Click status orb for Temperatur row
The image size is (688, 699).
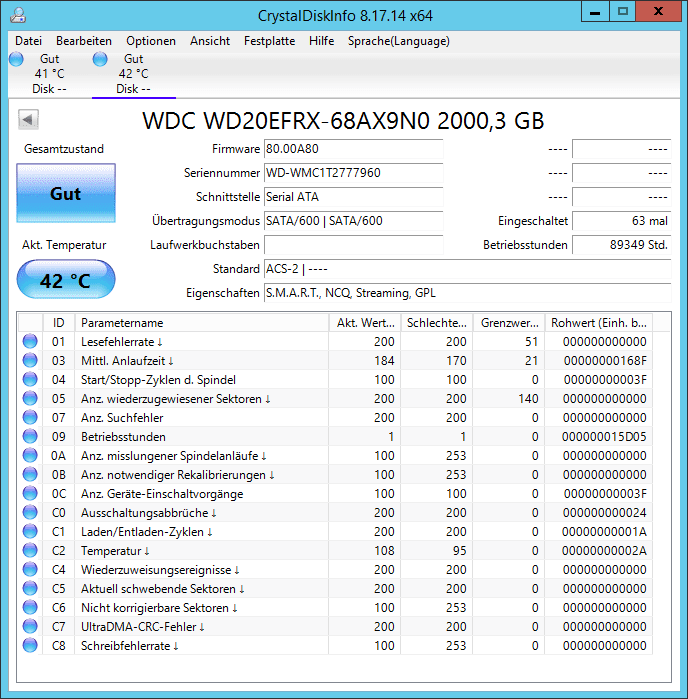coord(30,551)
